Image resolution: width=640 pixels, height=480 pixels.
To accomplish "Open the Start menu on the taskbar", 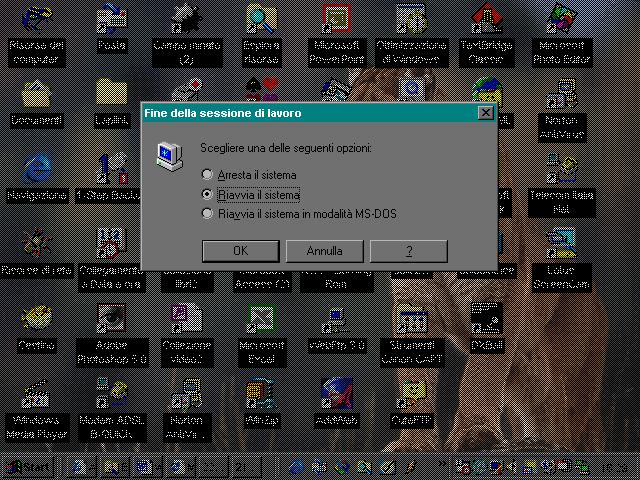I will (28, 467).
